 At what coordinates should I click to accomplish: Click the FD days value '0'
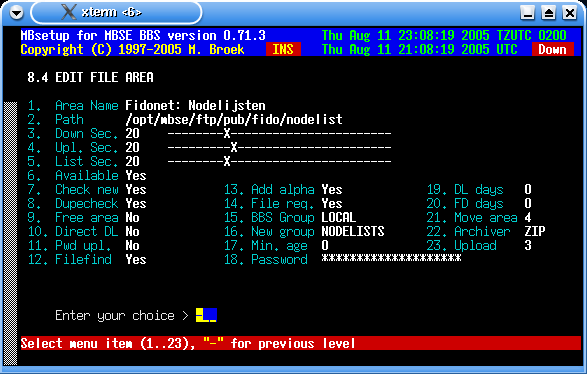528,204
